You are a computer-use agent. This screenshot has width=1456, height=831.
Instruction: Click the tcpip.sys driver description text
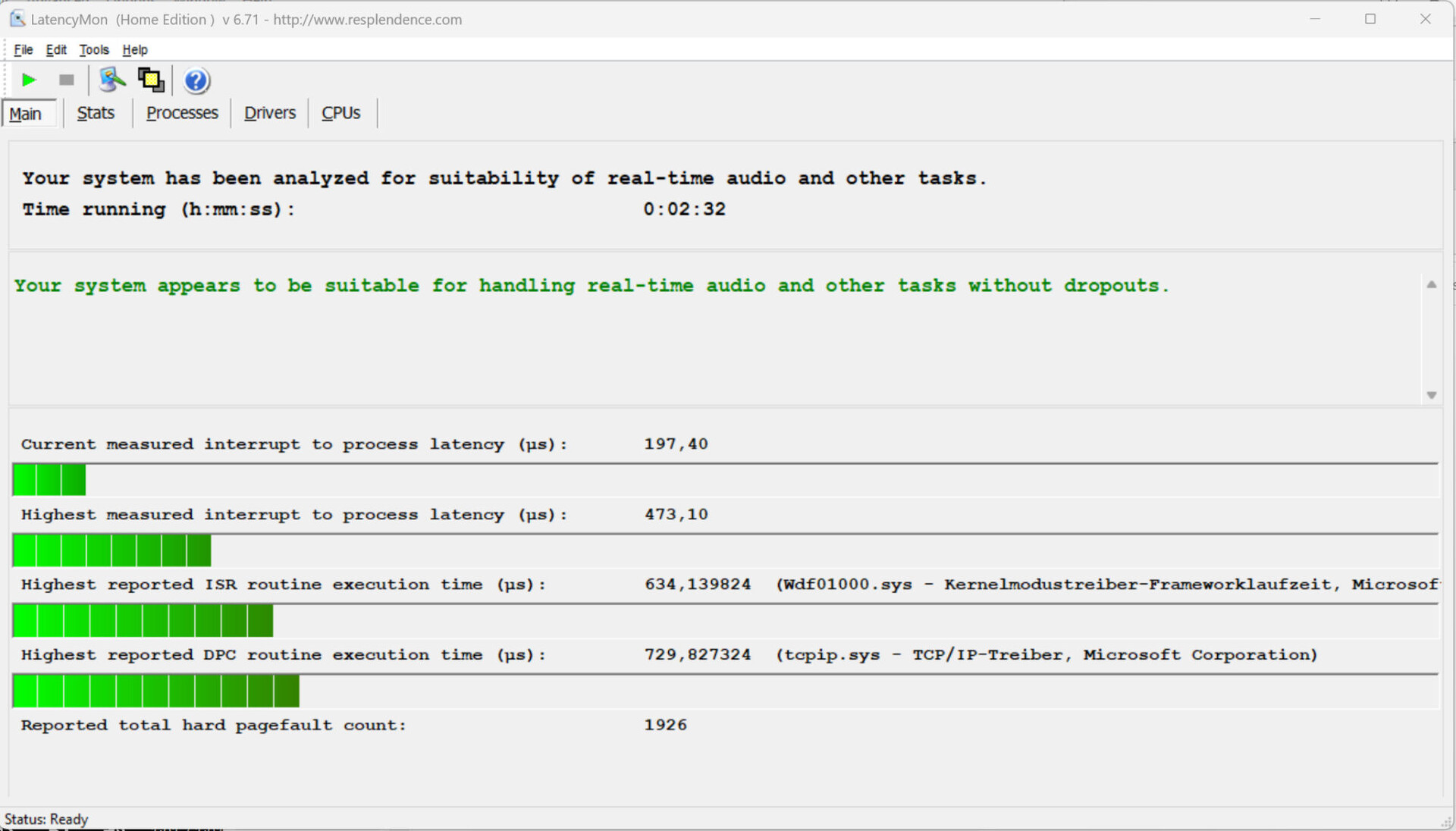coord(1046,655)
